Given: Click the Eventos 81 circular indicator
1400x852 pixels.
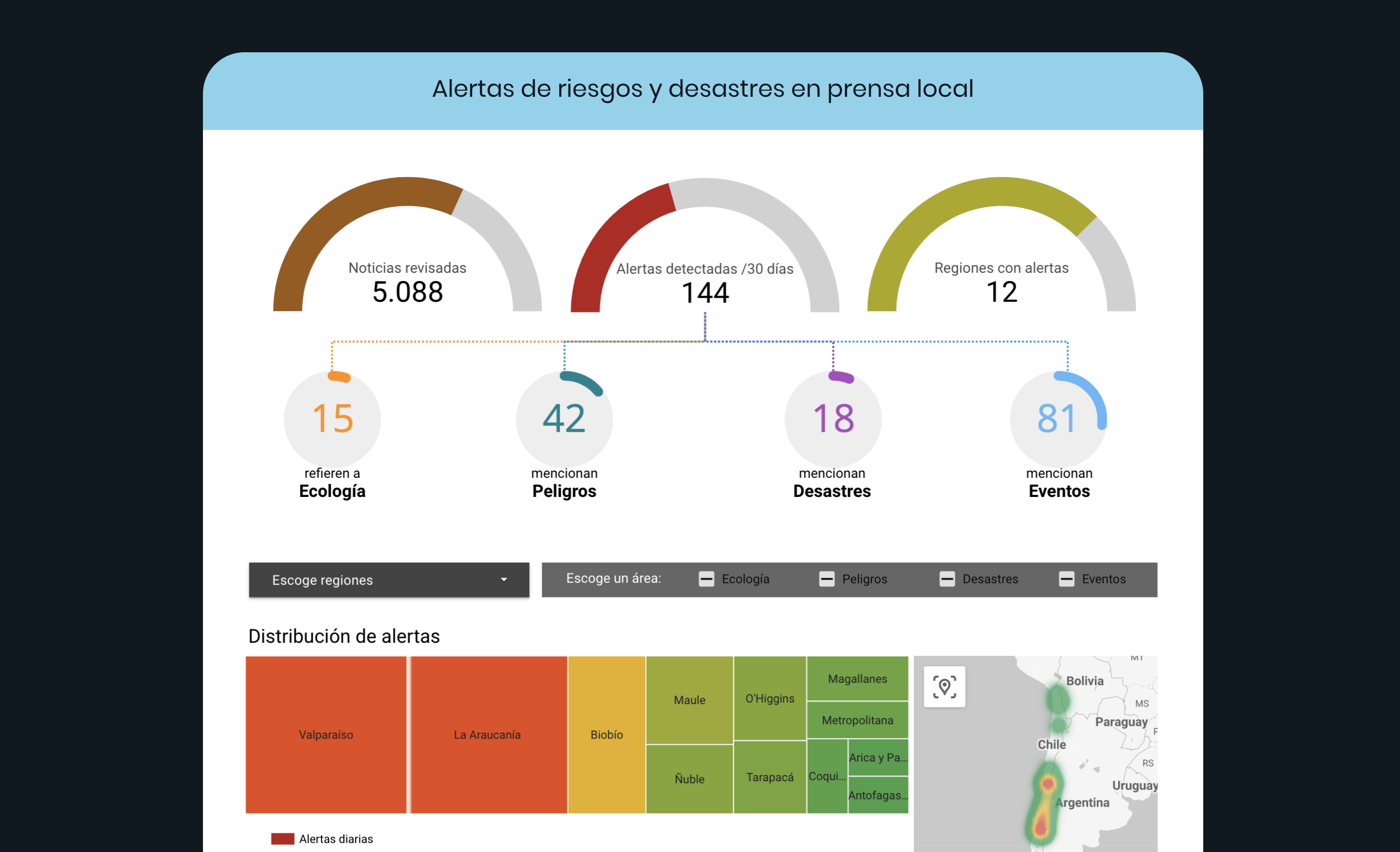Looking at the screenshot, I should point(1058,419).
